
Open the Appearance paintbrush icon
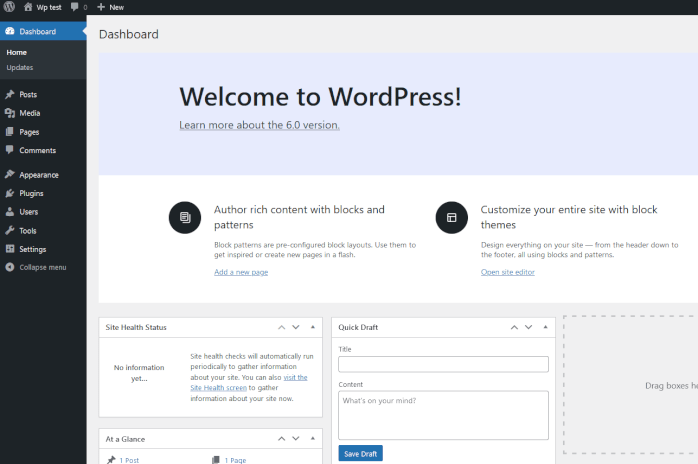click(10, 175)
